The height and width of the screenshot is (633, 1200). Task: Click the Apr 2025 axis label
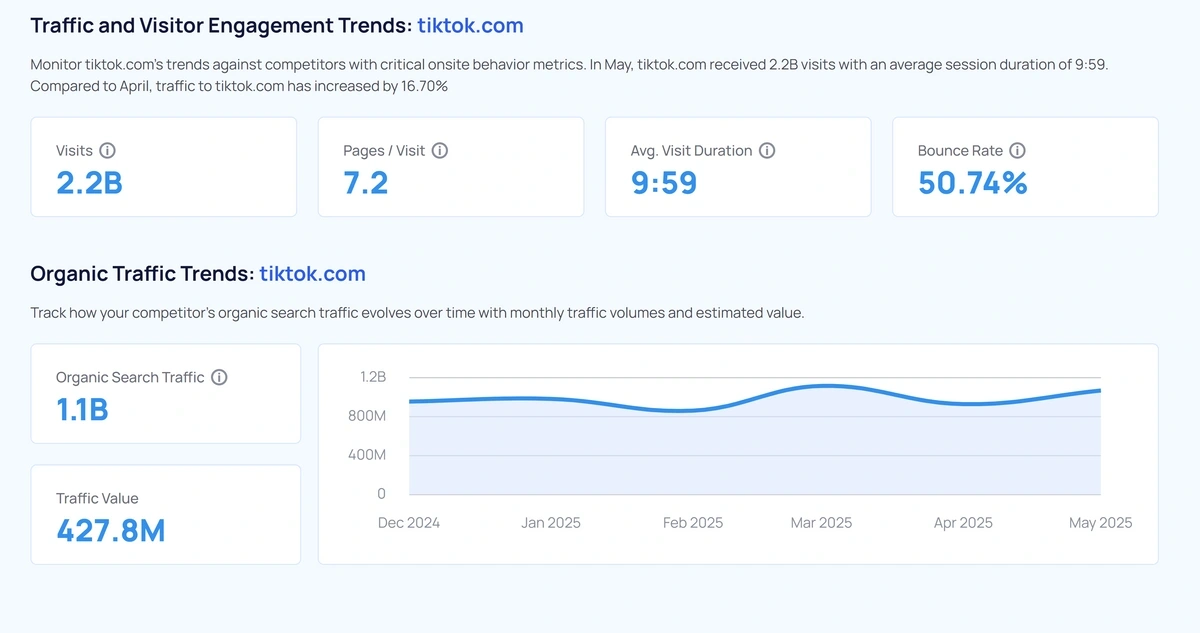(x=962, y=523)
